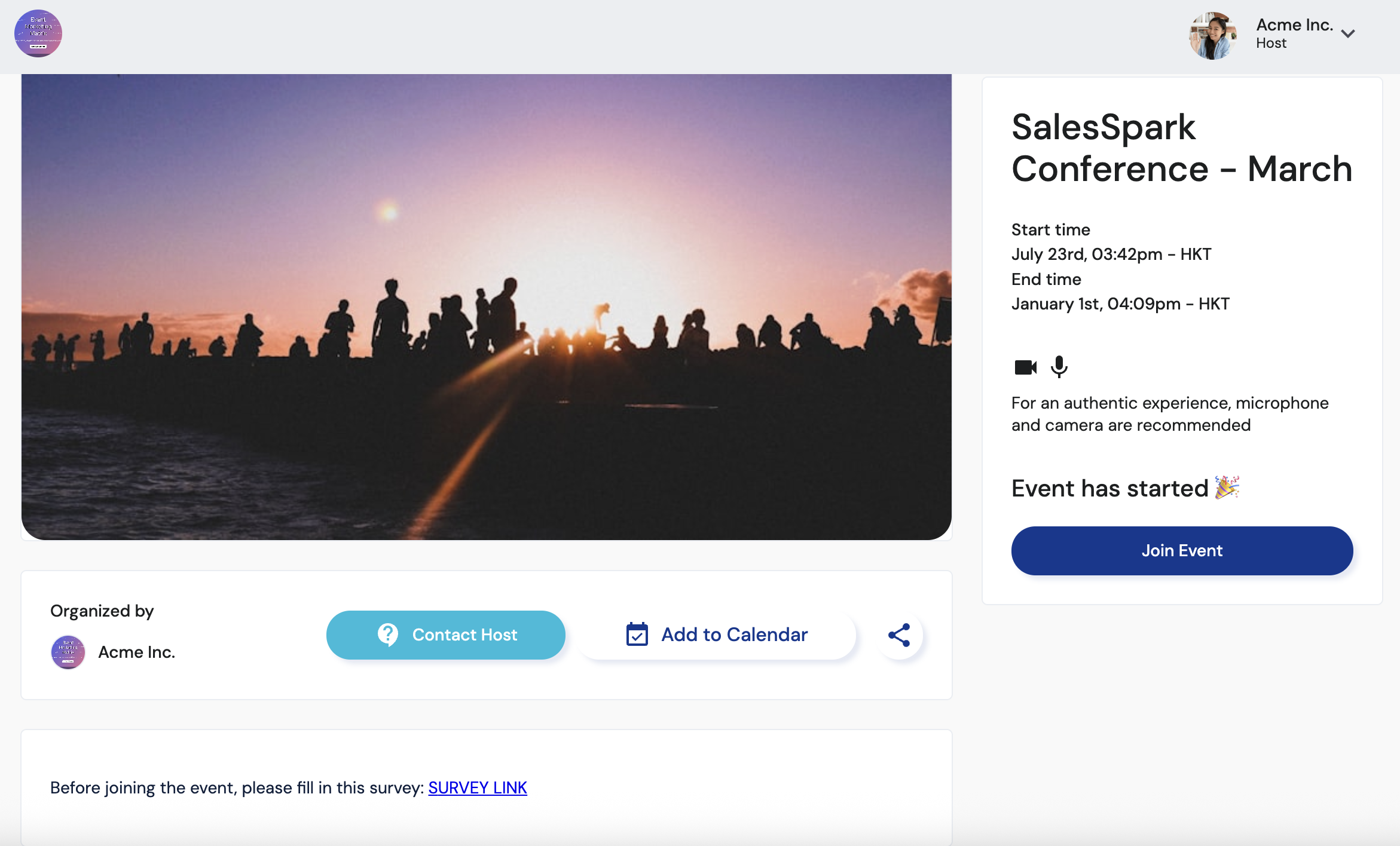Viewport: 1400px width, 846px height.
Task: Click the party popper emoji
Action: click(1227, 488)
